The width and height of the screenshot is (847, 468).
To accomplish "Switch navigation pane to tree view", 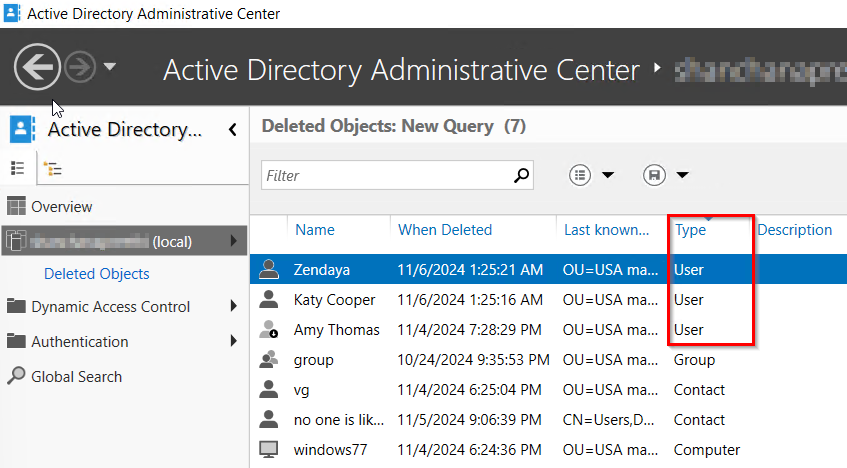I will pyautogui.click(x=53, y=168).
